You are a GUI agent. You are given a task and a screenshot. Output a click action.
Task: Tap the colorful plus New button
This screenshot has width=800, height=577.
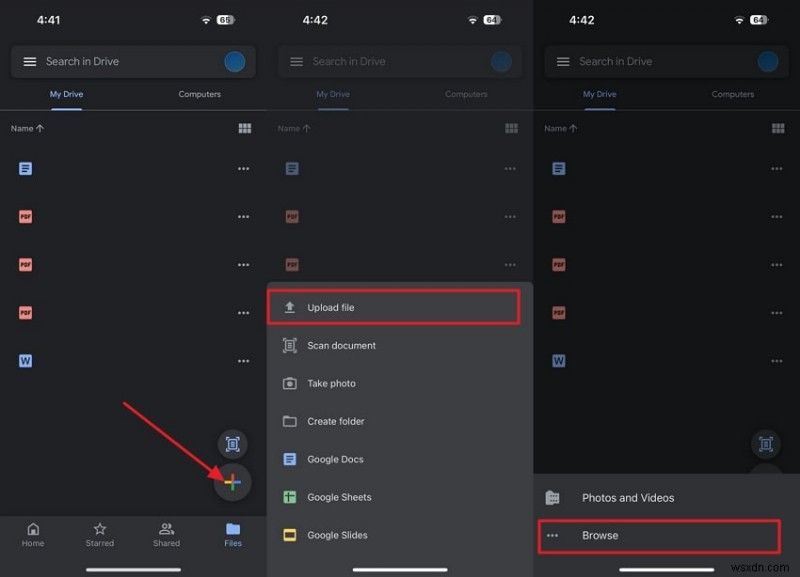[233, 482]
